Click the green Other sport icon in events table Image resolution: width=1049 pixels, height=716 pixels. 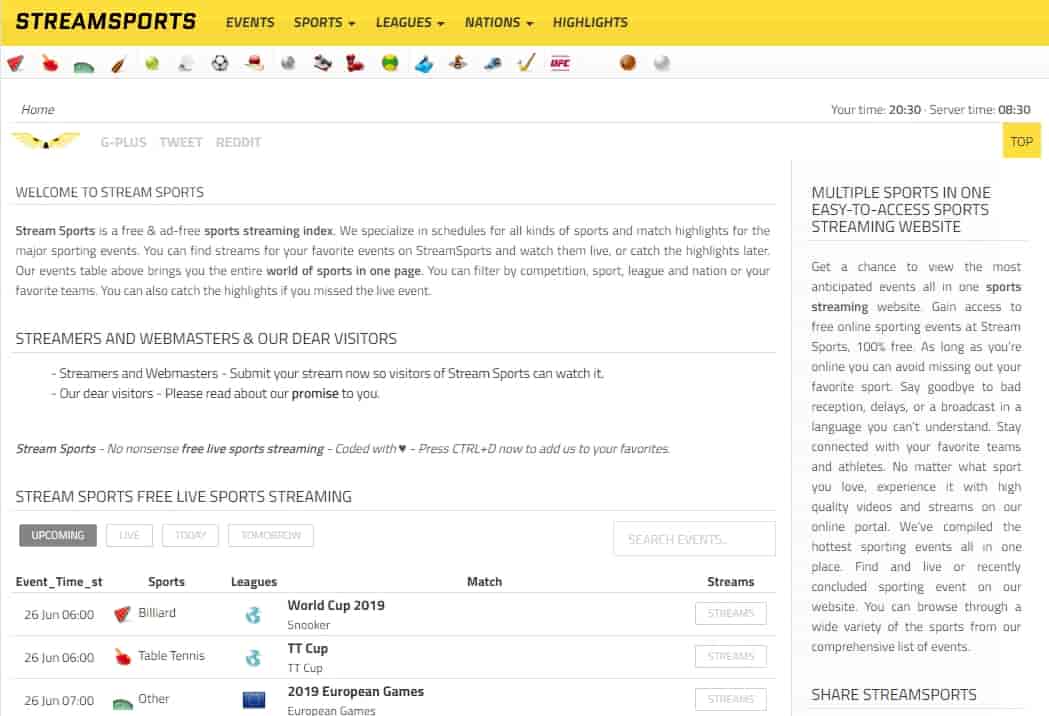(x=122, y=702)
